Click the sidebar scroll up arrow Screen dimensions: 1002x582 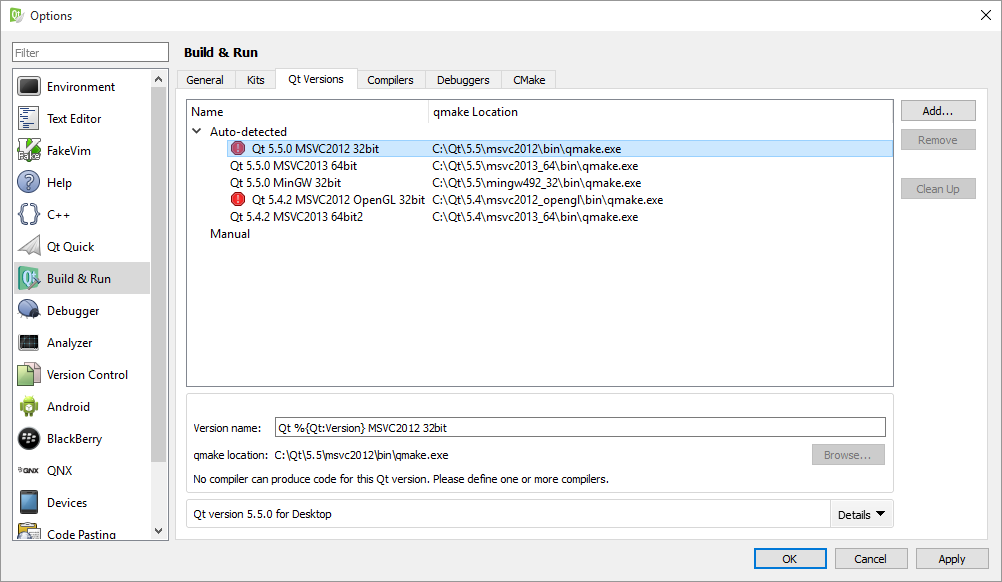[x=158, y=79]
